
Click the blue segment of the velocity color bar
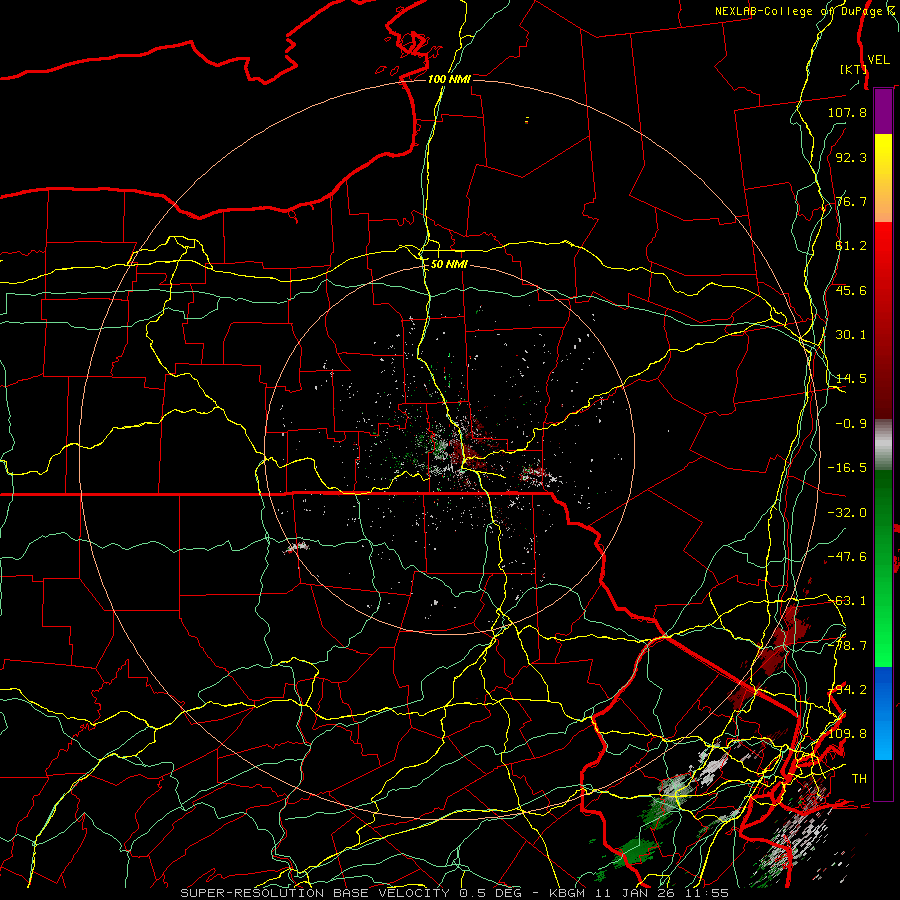[x=883, y=713]
